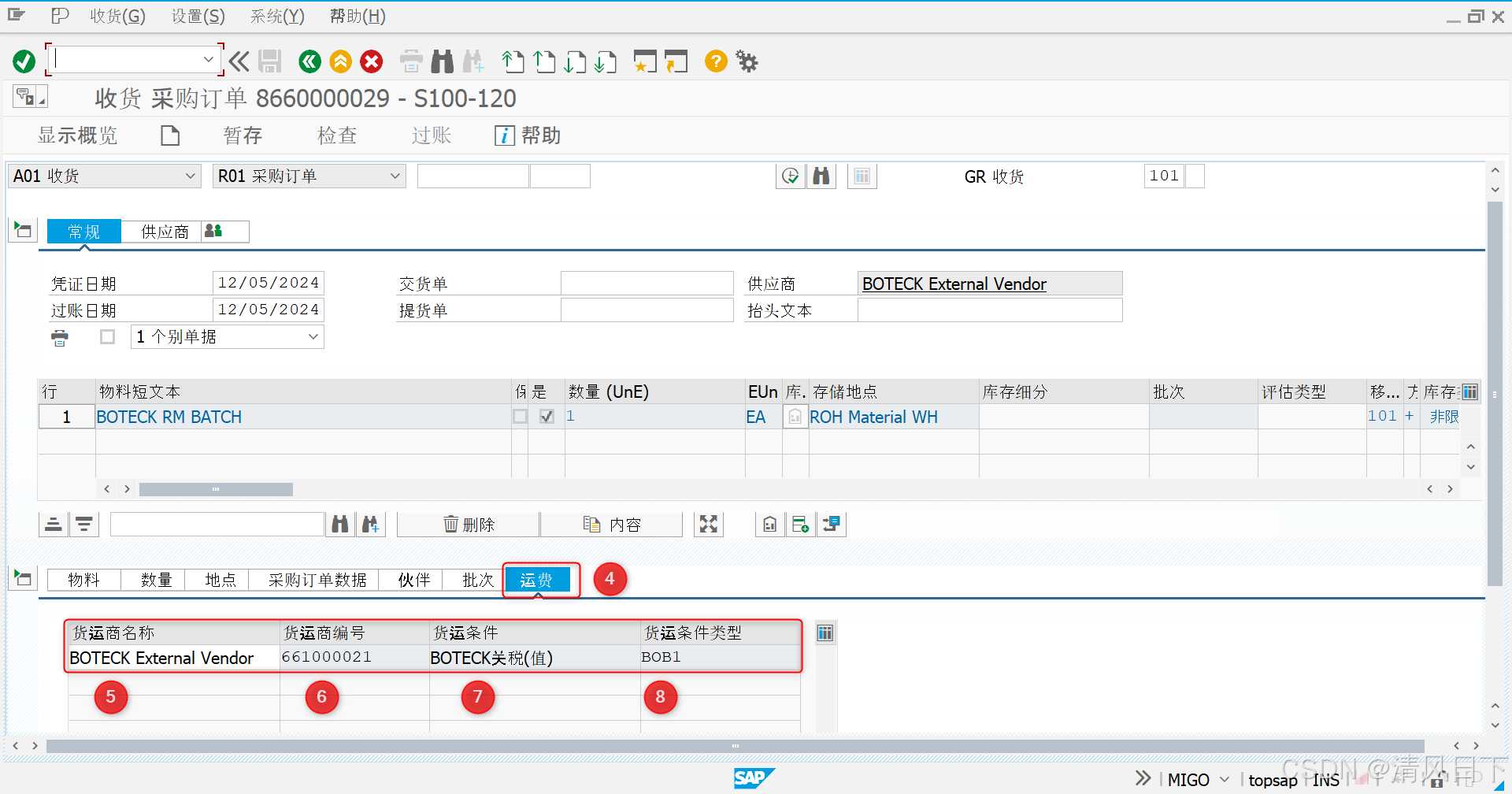Toggle the Item OK checkbox in row 1
1512x794 pixels.
point(547,417)
